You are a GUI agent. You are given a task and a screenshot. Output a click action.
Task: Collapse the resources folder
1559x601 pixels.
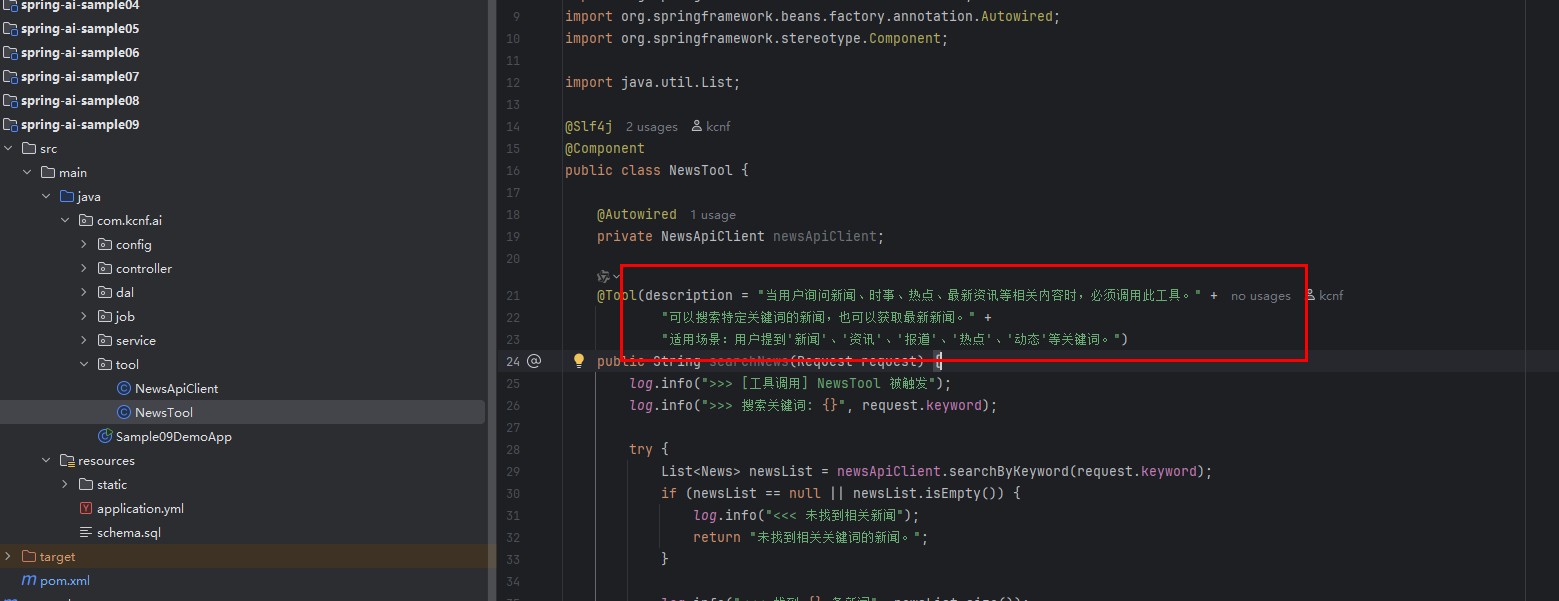pyautogui.click(x=47, y=460)
